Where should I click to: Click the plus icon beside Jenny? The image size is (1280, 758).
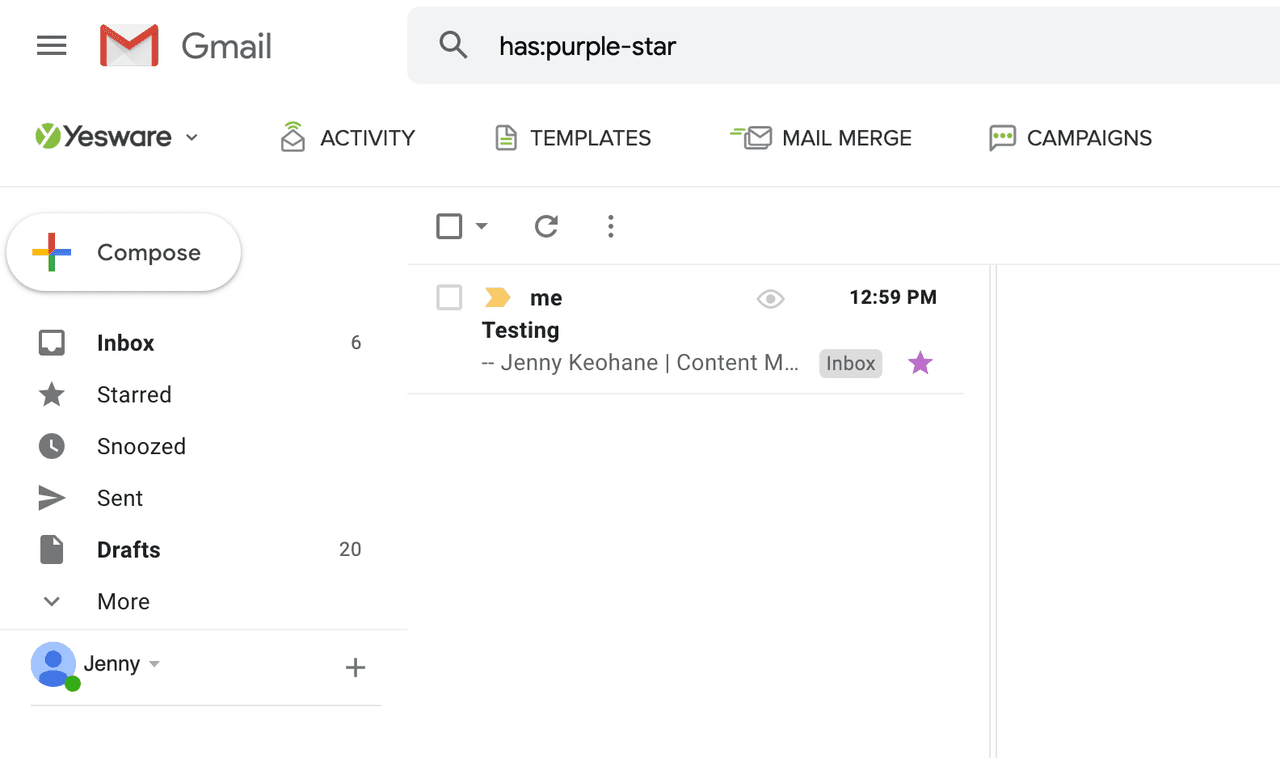[x=355, y=668]
